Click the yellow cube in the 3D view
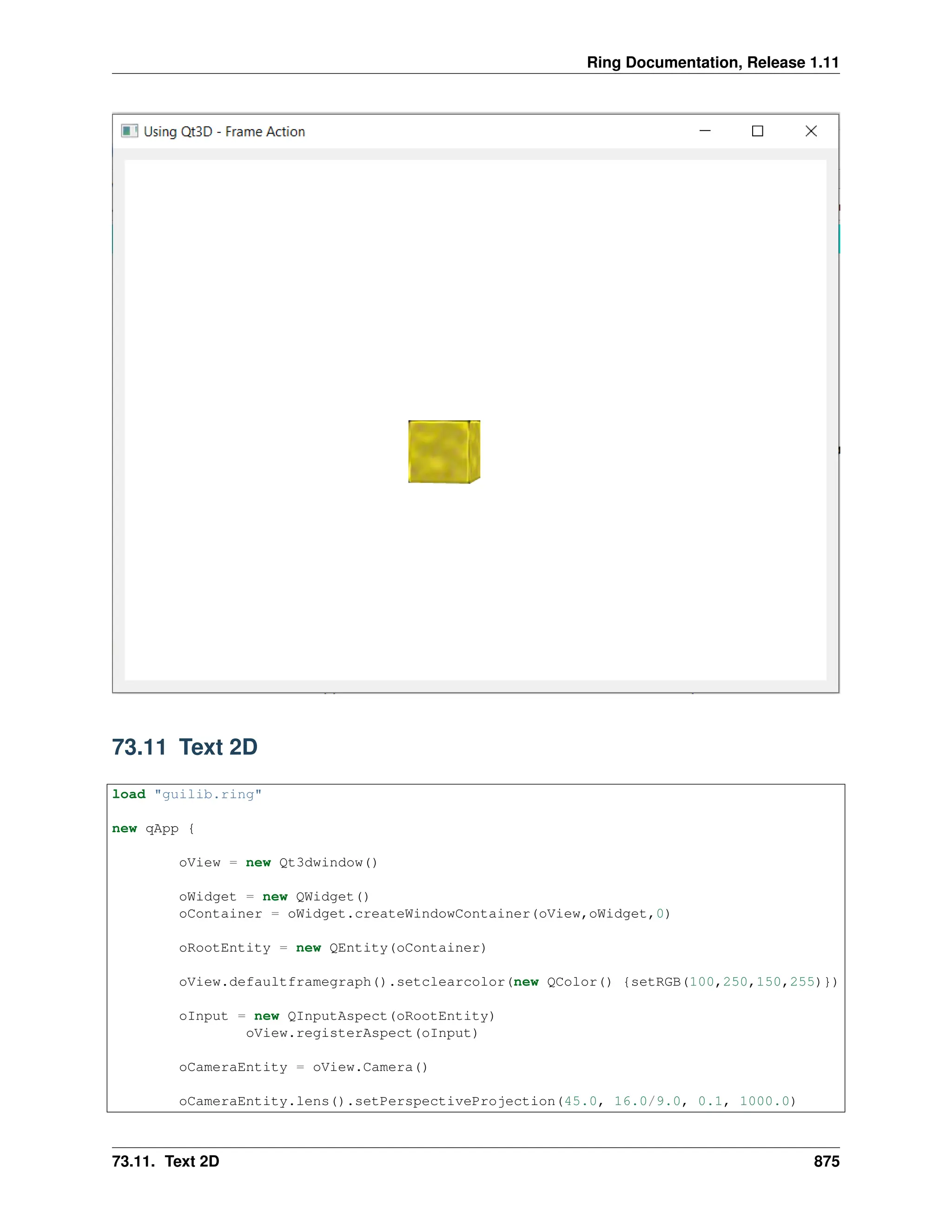The image size is (952, 1232). point(443,452)
